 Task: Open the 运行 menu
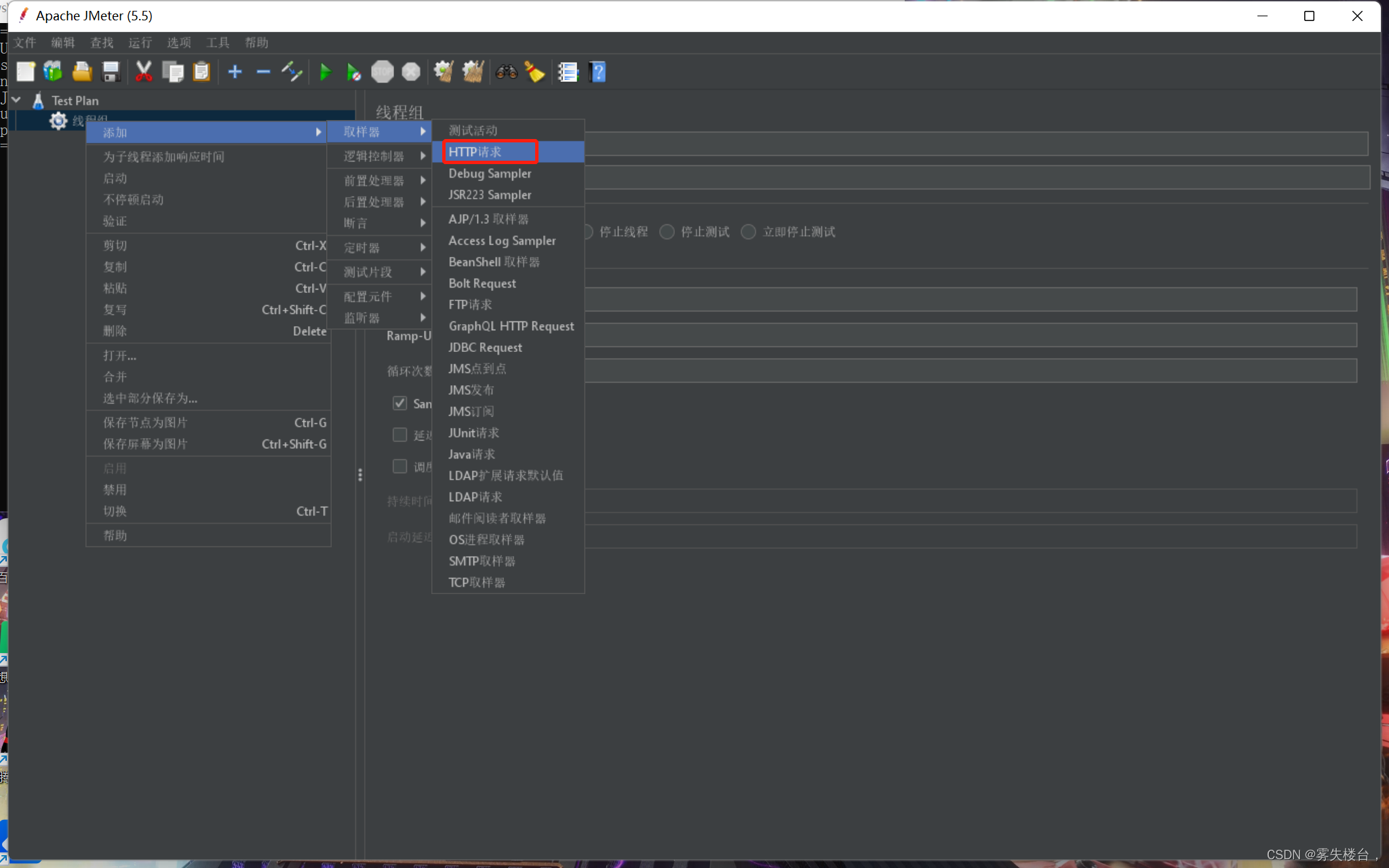pos(140,43)
